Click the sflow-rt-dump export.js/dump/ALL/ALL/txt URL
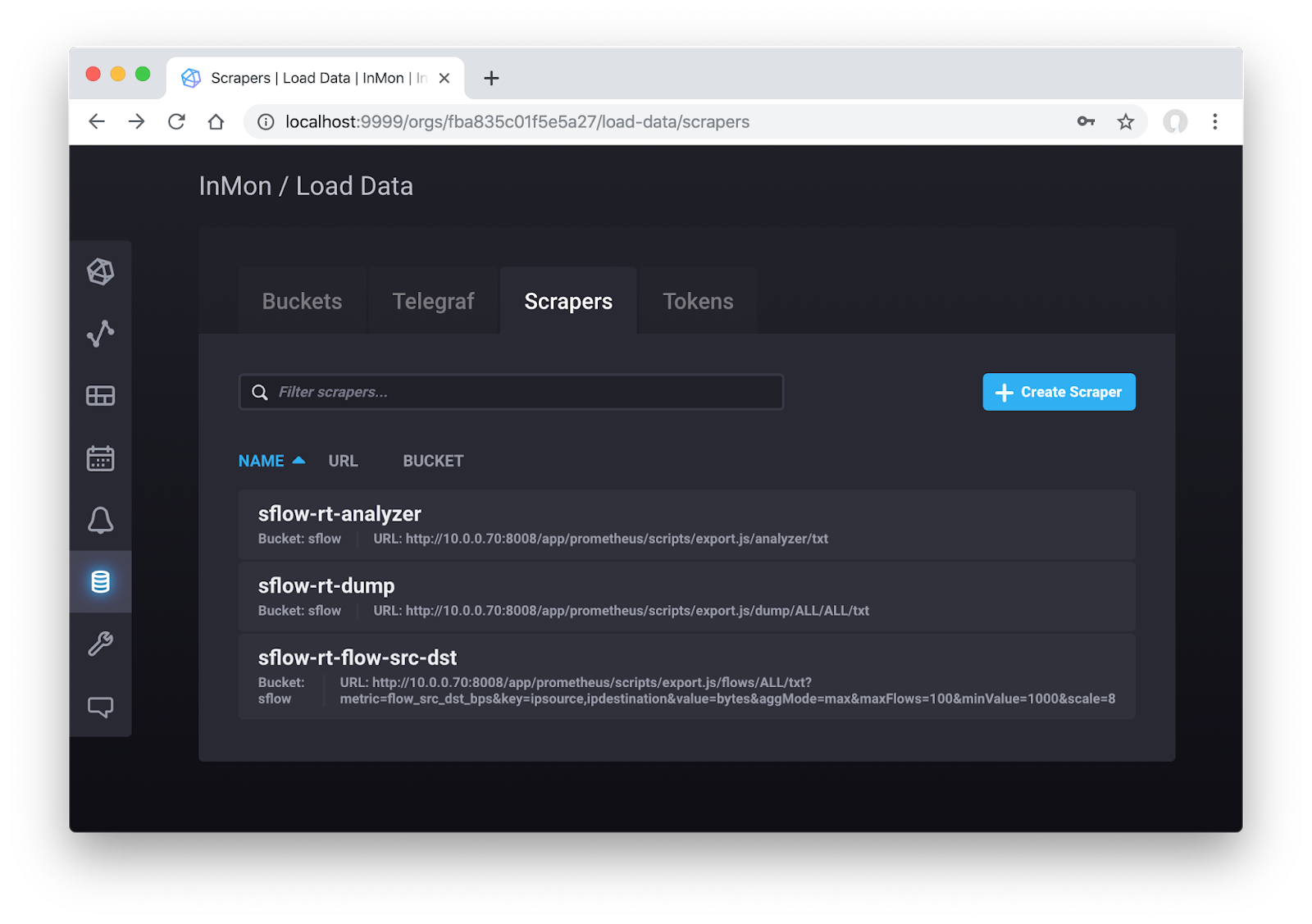This screenshot has height=924, width=1312. pos(622,611)
